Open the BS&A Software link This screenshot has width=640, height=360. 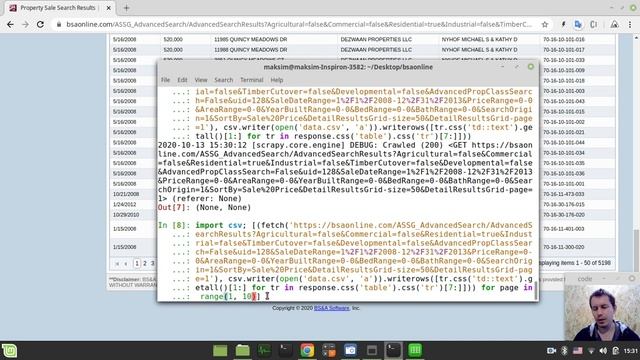click(331, 308)
